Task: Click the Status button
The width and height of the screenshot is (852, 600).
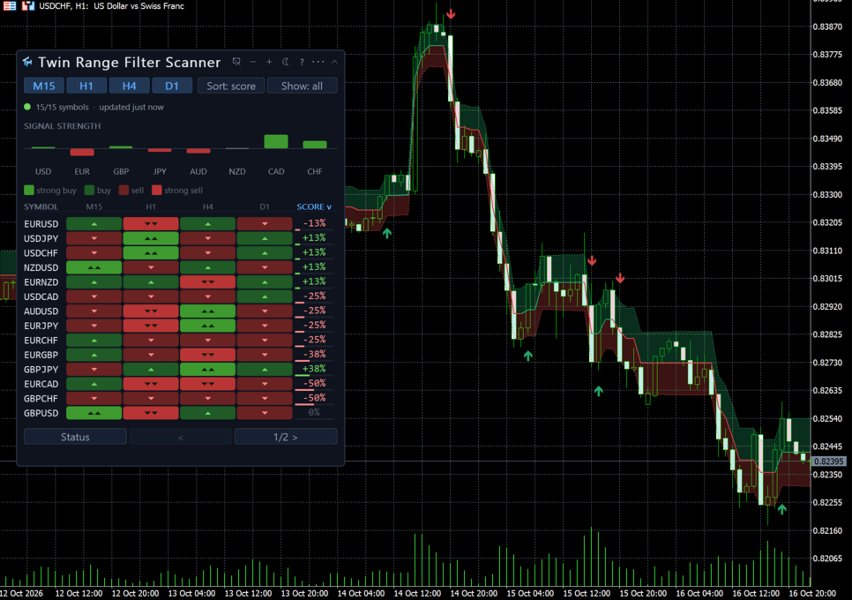Action: 75,437
